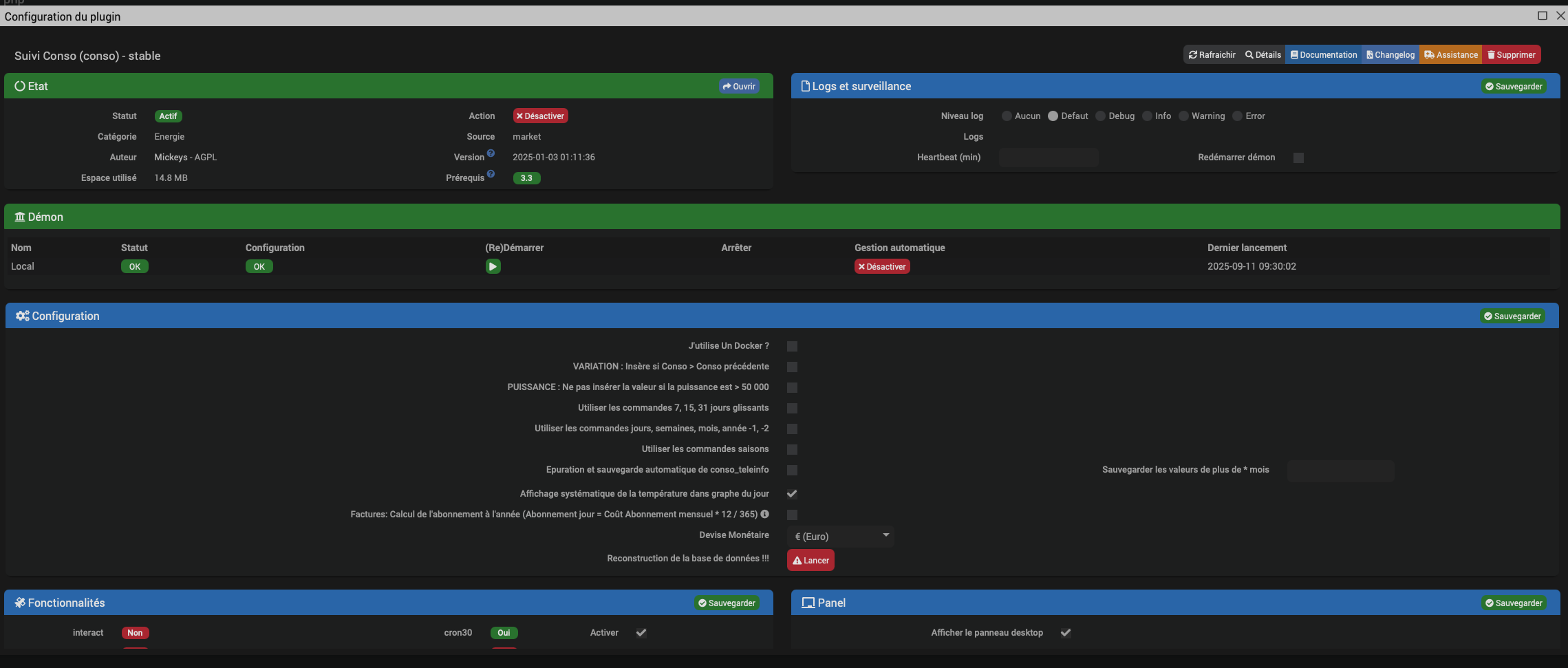
Task: Open the Assistance page
Action: point(1450,55)
